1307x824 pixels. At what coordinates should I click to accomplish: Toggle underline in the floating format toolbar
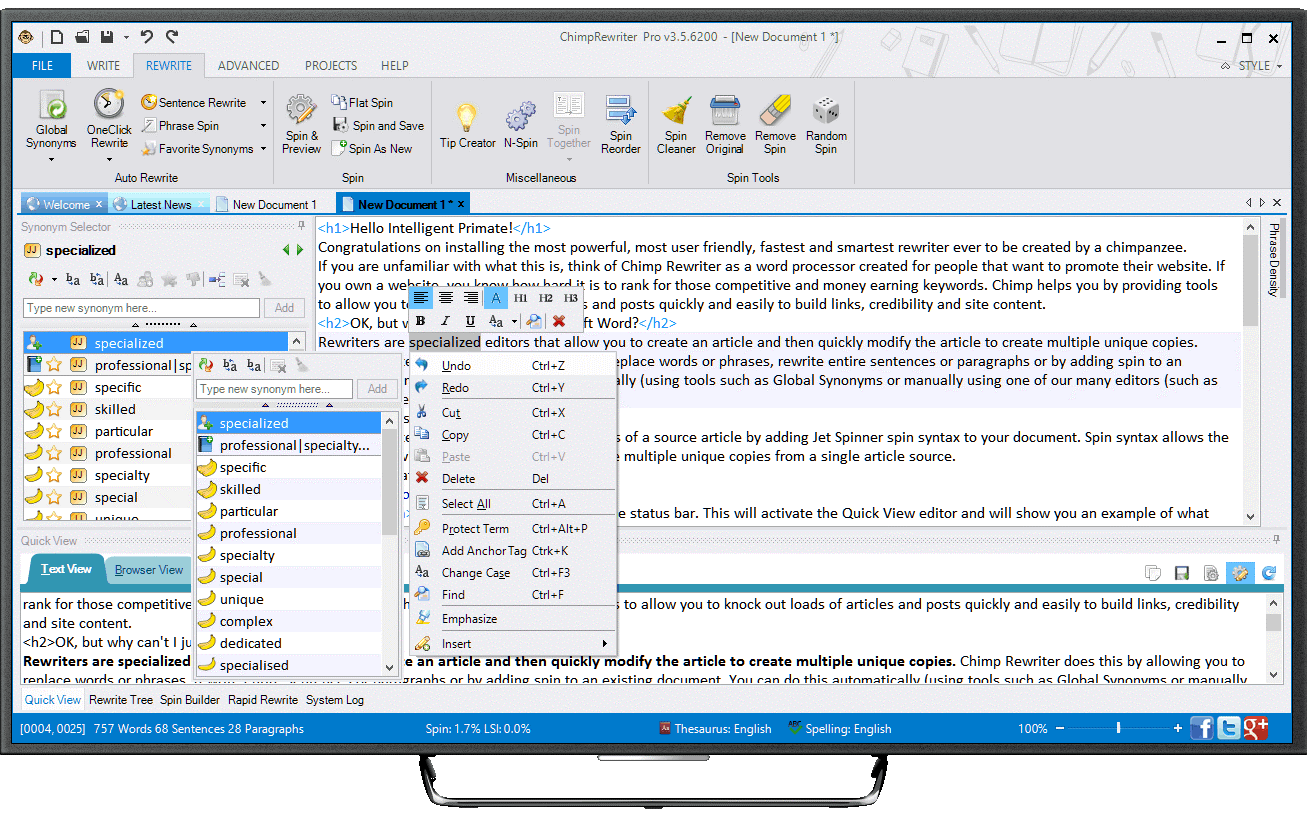click(x=470, y=321)
